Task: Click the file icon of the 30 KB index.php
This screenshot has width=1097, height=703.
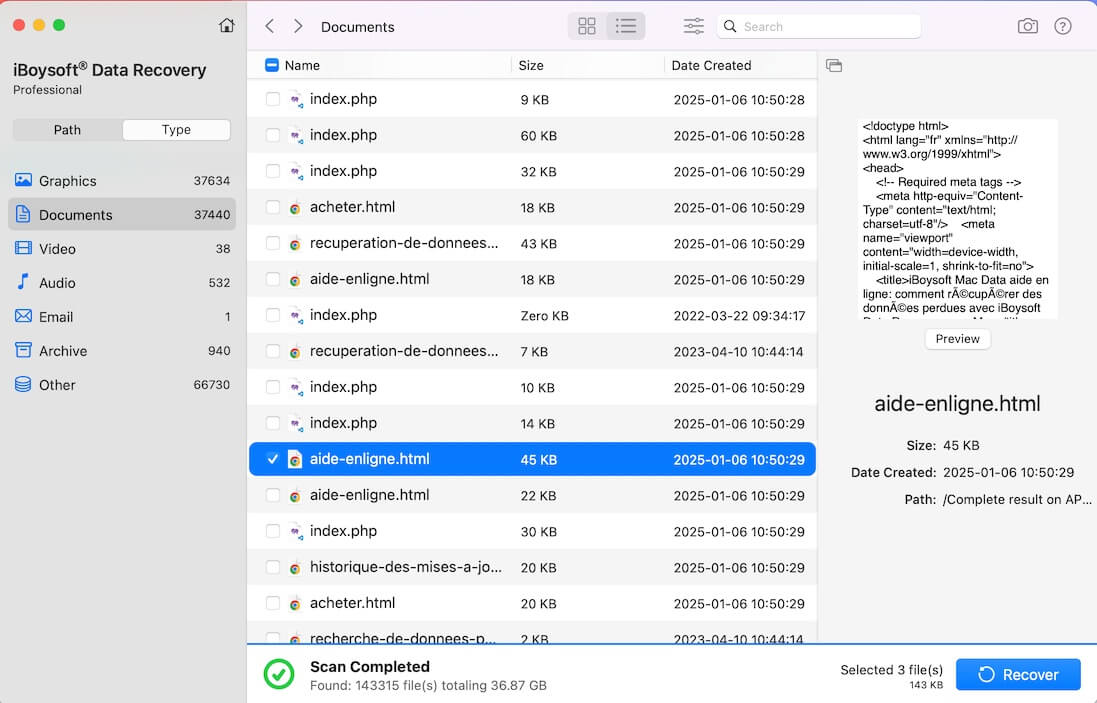Action: coord(296,532)
